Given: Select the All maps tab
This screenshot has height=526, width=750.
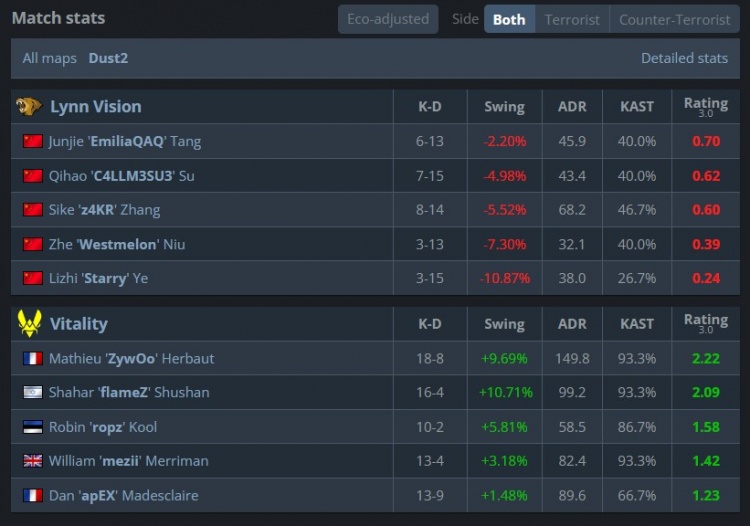Looking at the screenshot, I should 49,58.
